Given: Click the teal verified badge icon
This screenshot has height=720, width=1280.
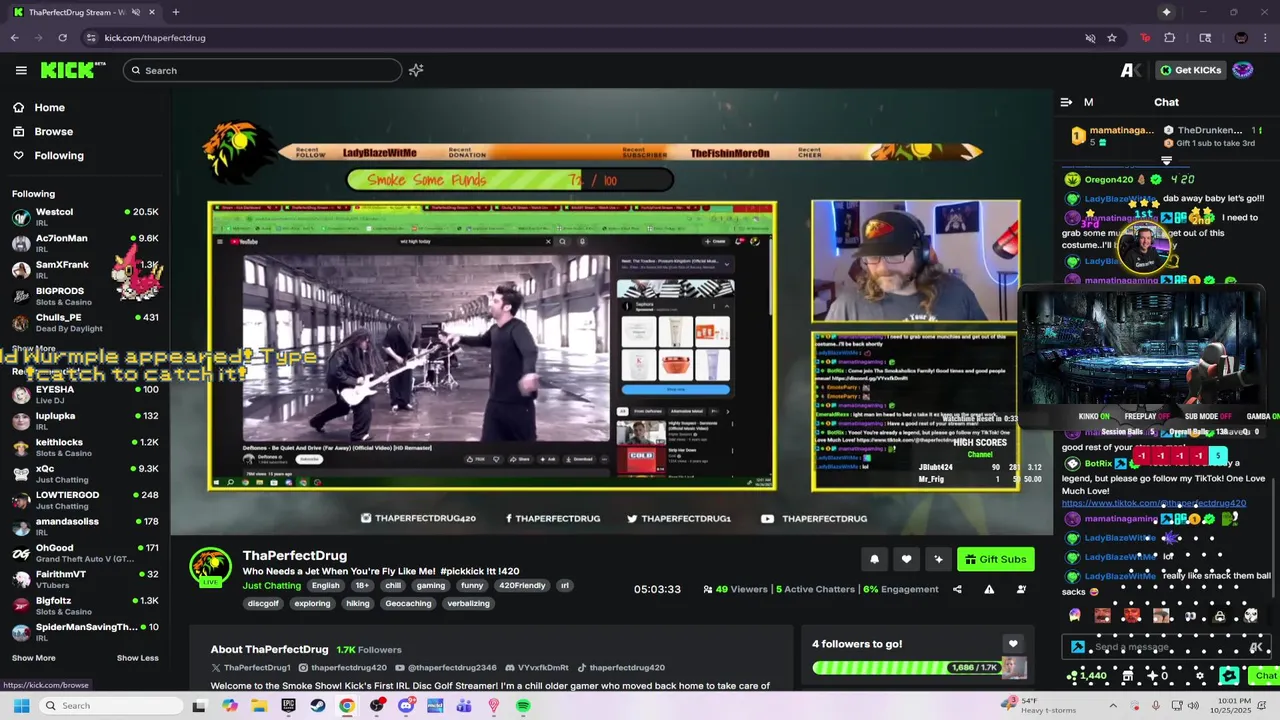Looking at the screenshot, I should pyautogui.click(x=1229, y=677).
